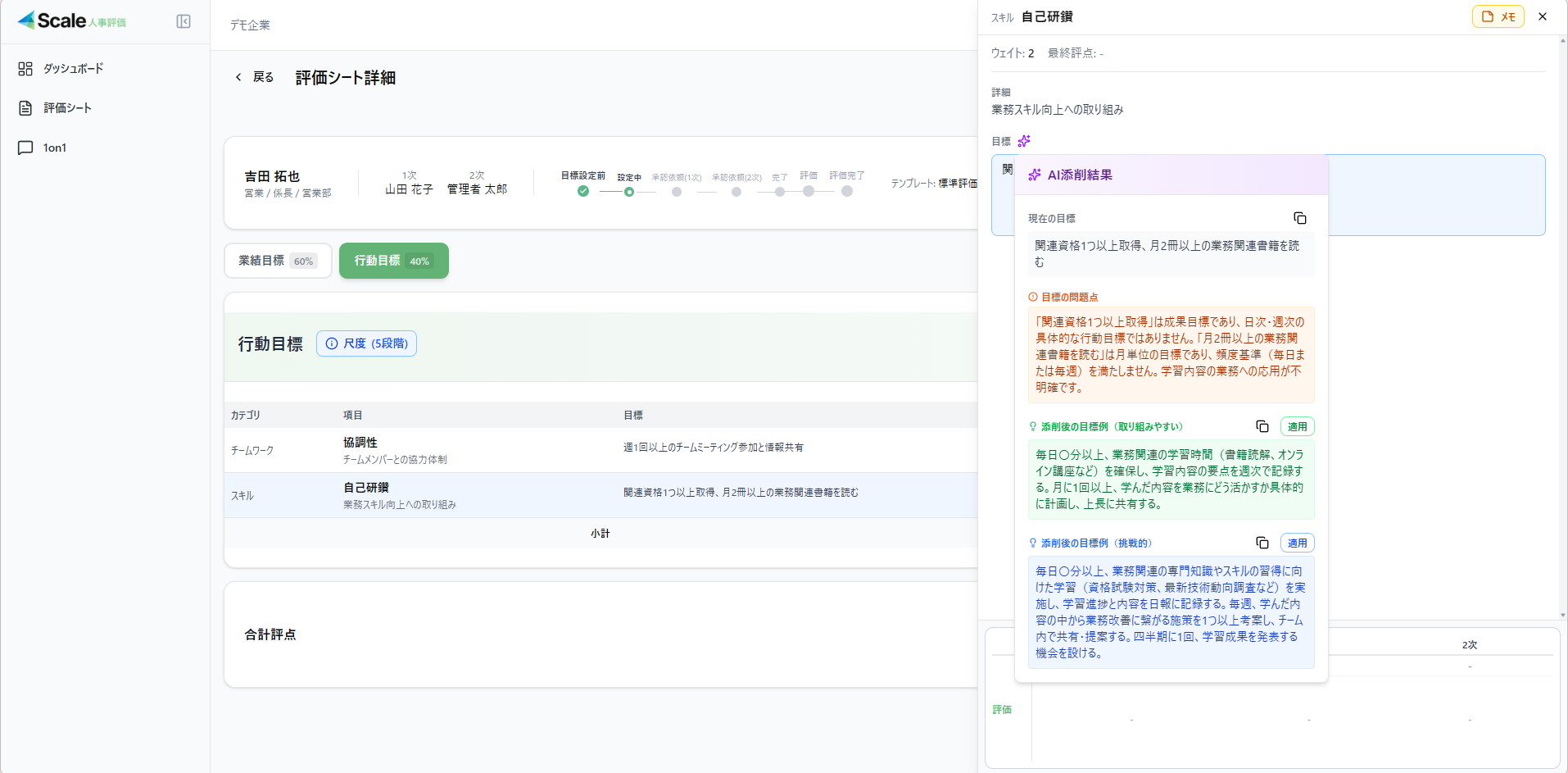Close the 自己研鑽 skill panel
The height and width of the screenshot is (773, 1568).
tap(1542, 16)
